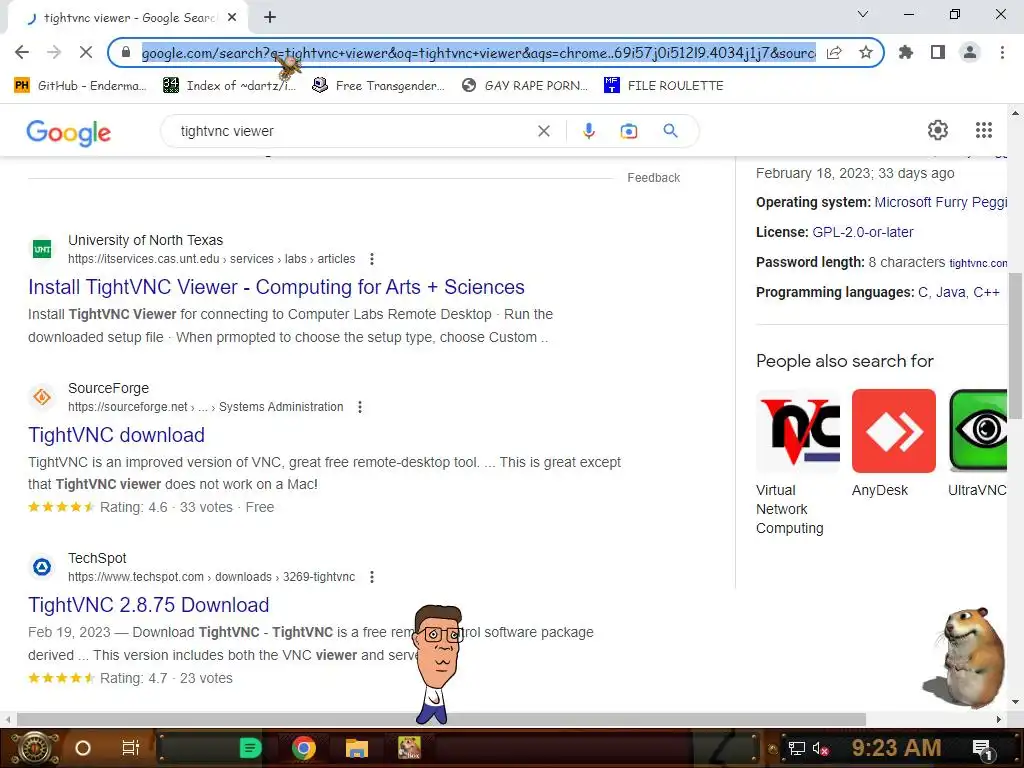1024x768 pixels.
Task: Click the Feedback link
Action: tap(653, 178)
